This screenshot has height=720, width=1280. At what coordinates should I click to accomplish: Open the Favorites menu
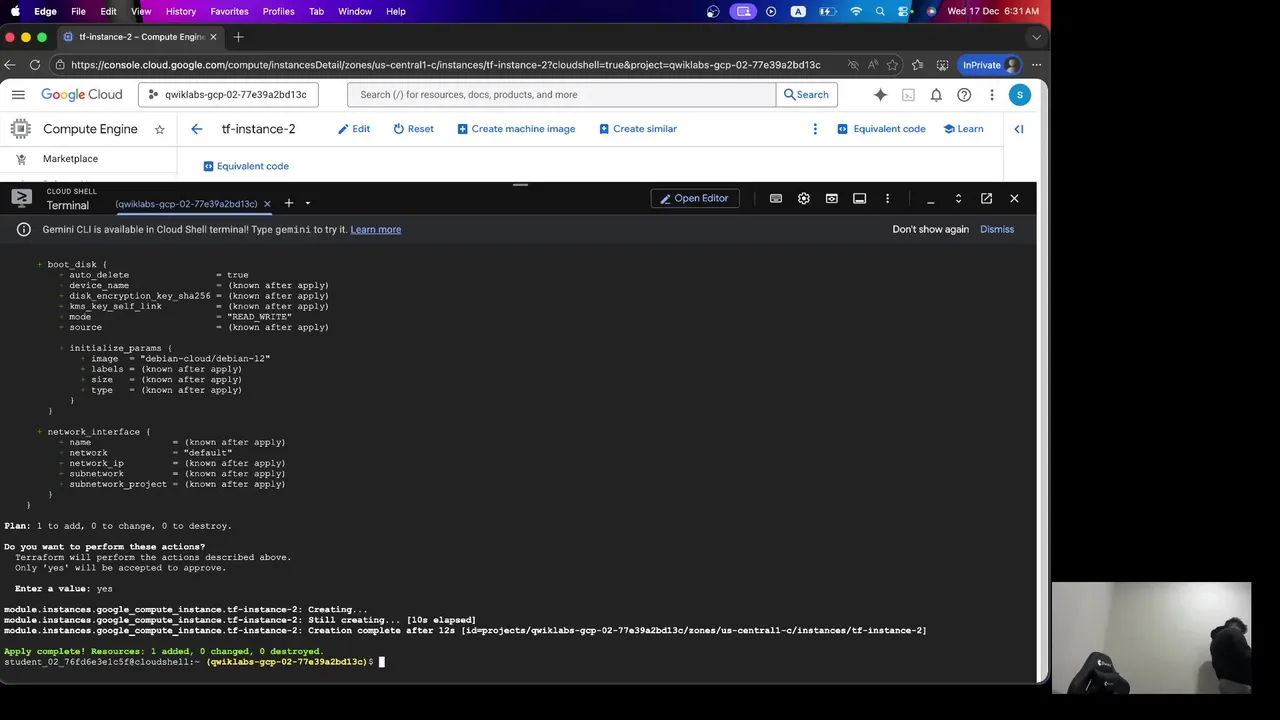[229, 11]
